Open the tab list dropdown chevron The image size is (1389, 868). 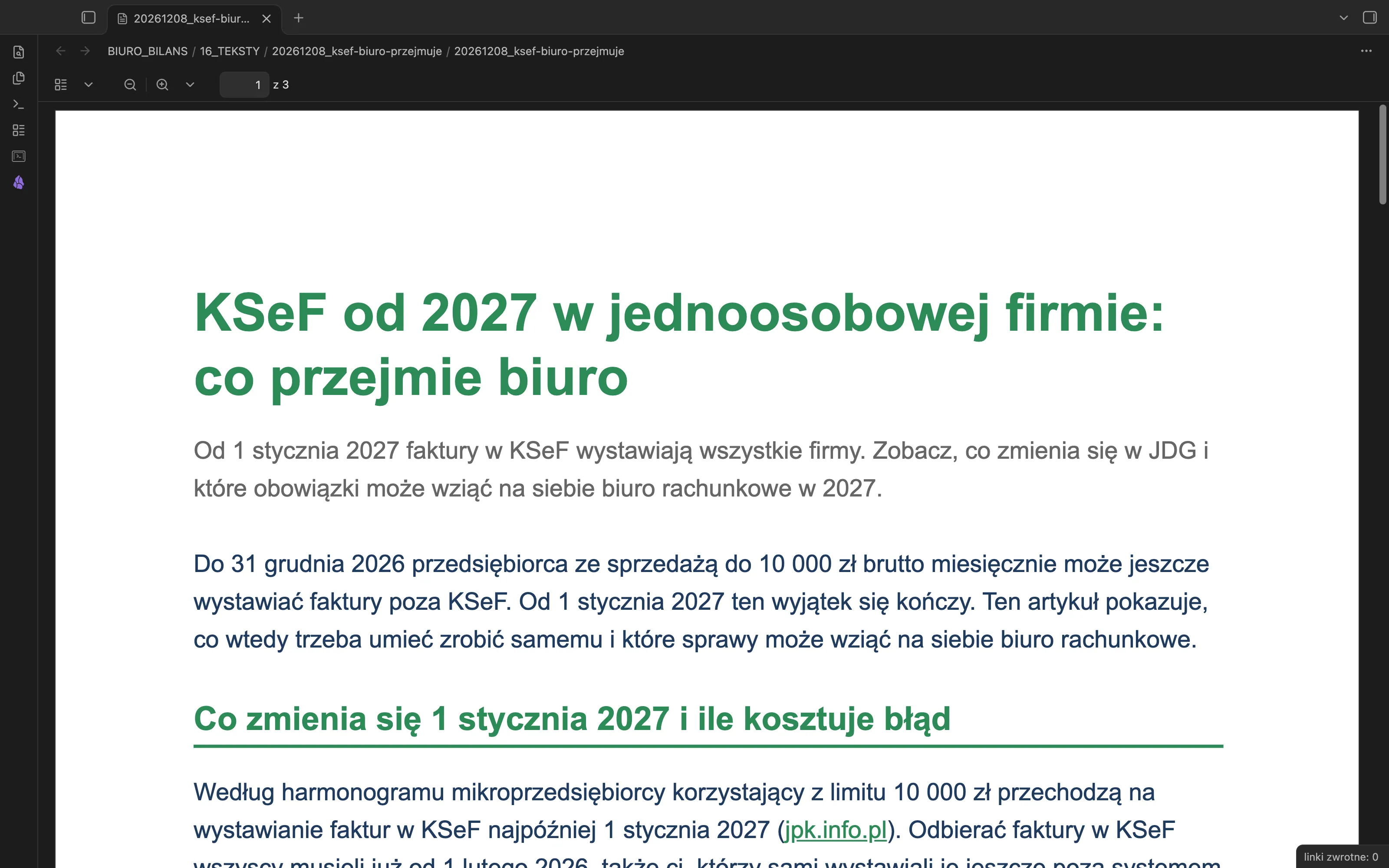pos(1344,18)
